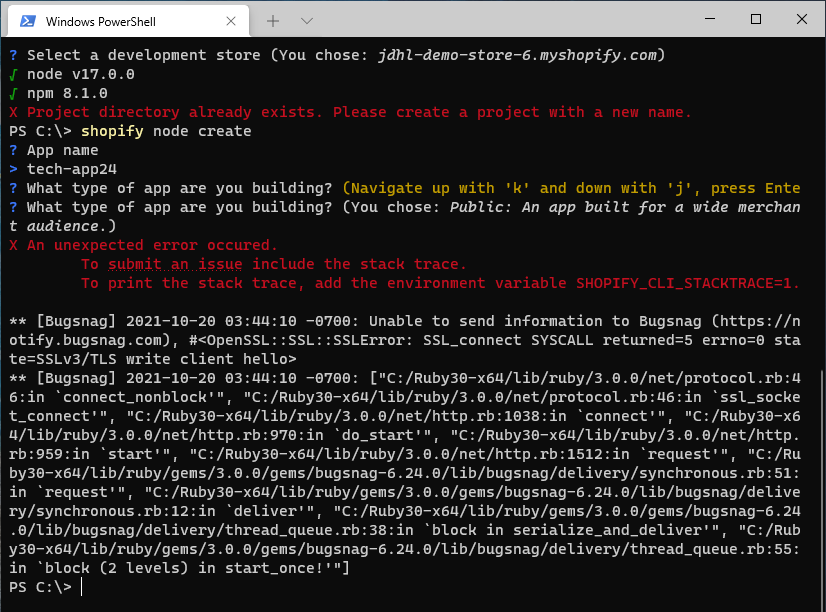This screenshot has width=826, height=612.
Task: Select the highlighted 'shopify' command text
Action: 112,130
